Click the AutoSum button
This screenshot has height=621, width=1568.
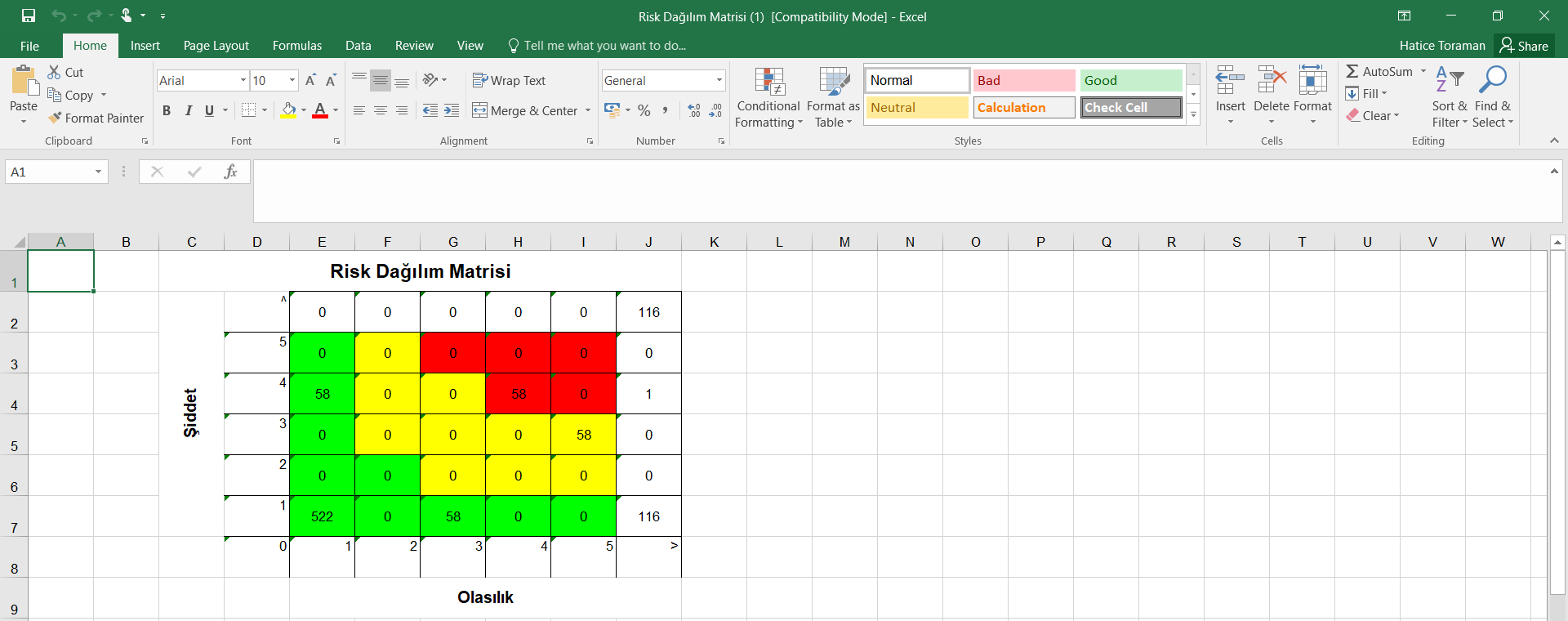[1379, 72]
